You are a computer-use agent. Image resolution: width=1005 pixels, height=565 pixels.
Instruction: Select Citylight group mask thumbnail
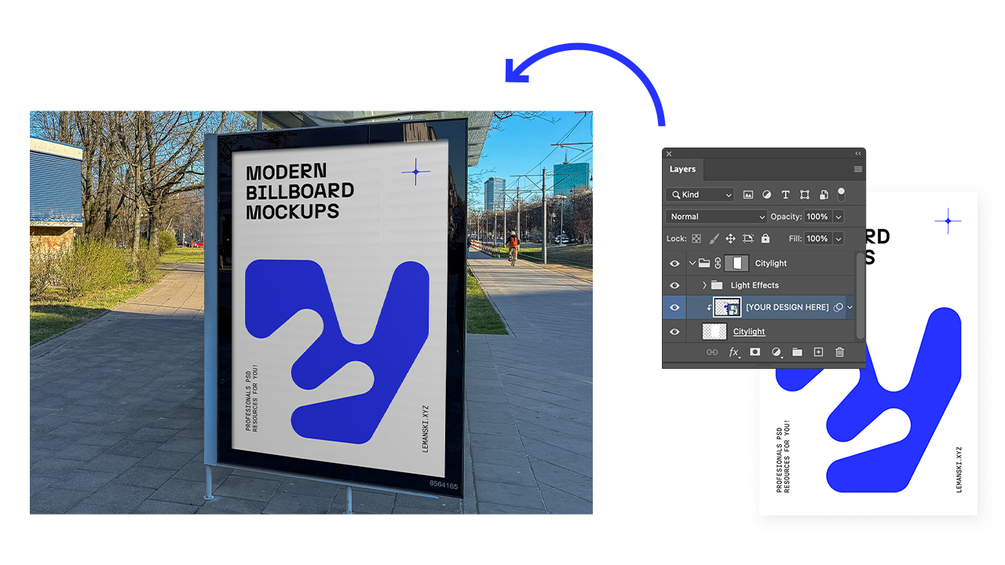pyautogui.click(x=736, y=263)
